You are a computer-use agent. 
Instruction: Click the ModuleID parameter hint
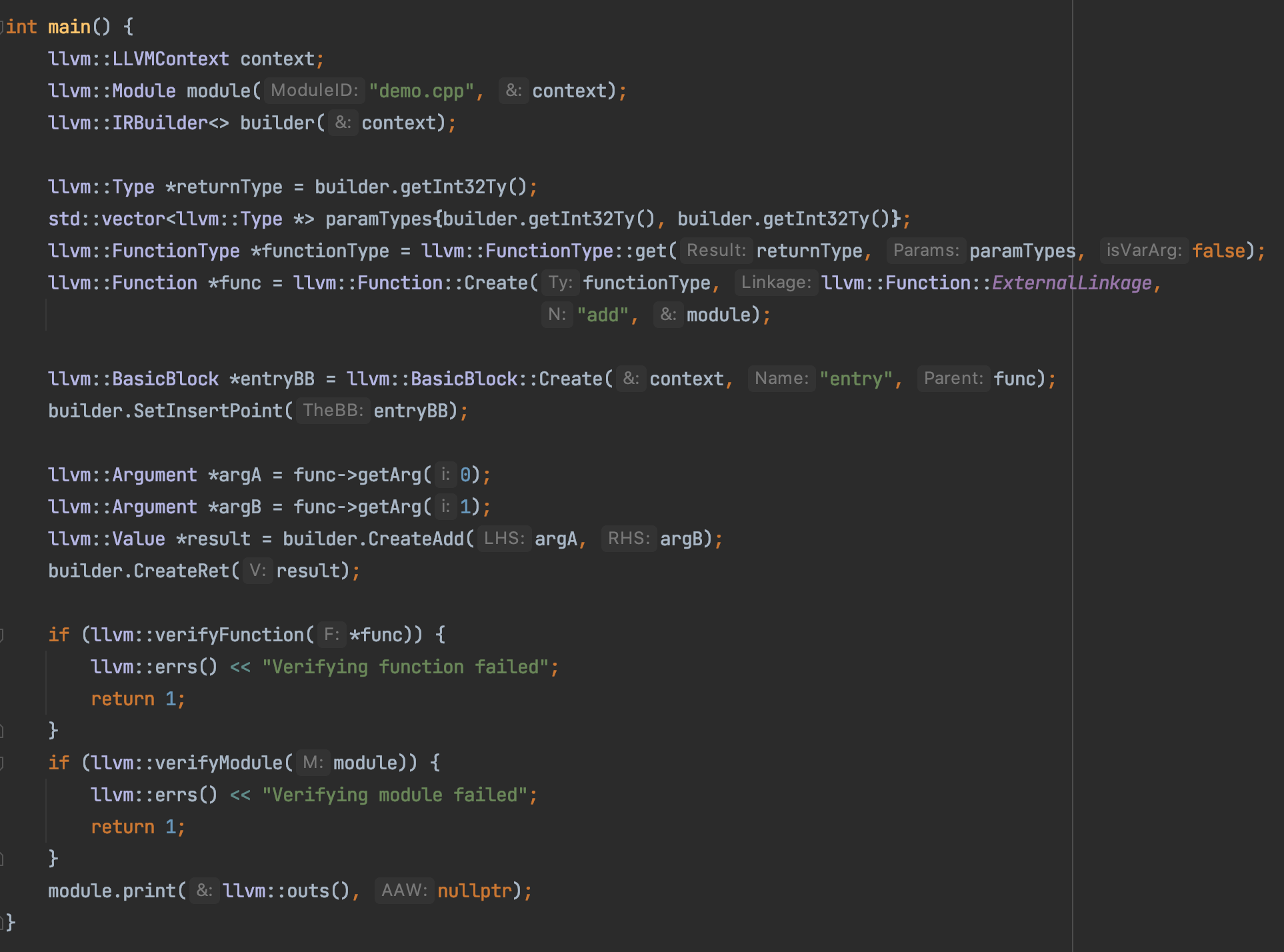315,90
